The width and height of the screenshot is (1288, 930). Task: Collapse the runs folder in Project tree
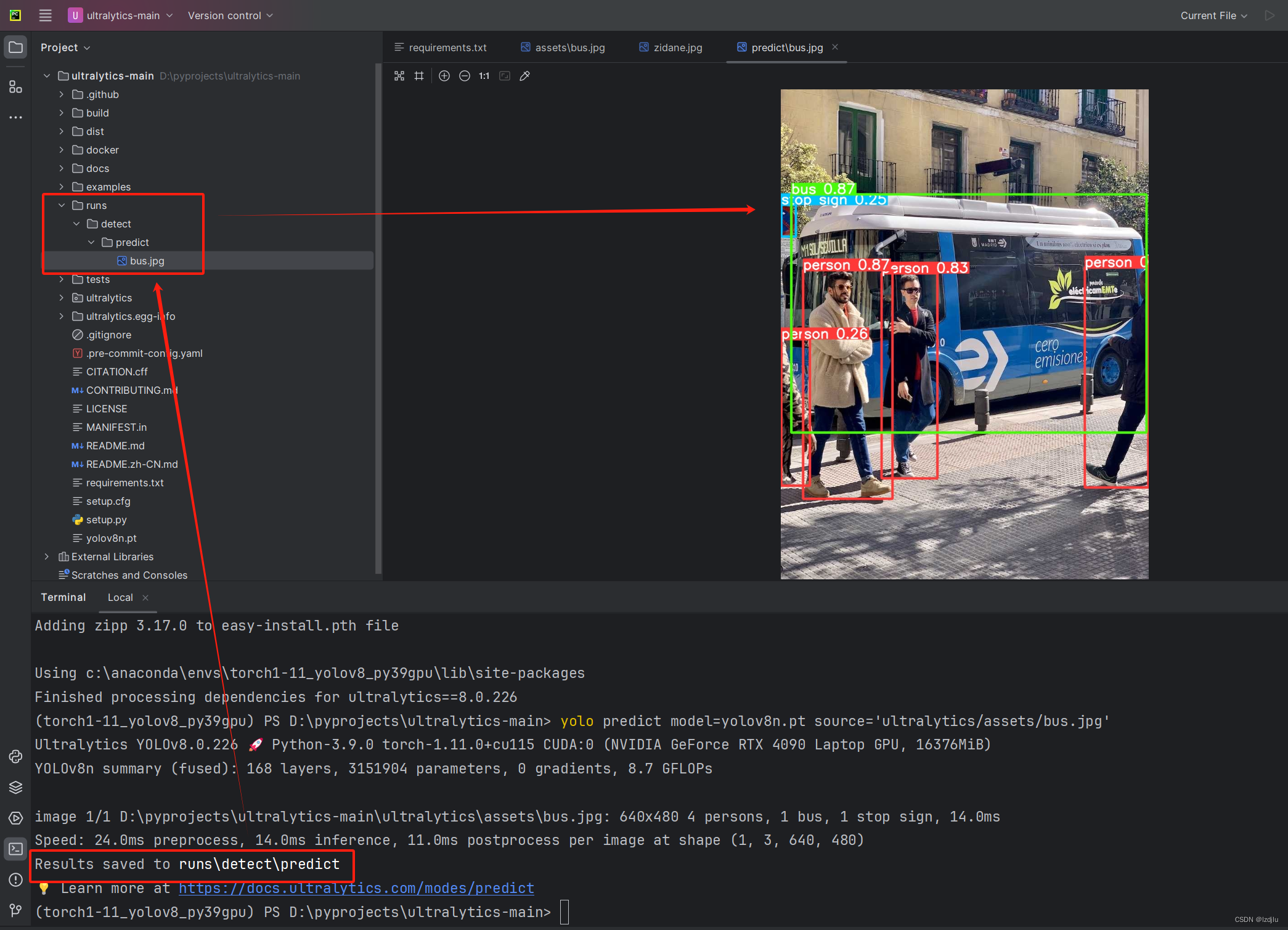click(62, 205)
